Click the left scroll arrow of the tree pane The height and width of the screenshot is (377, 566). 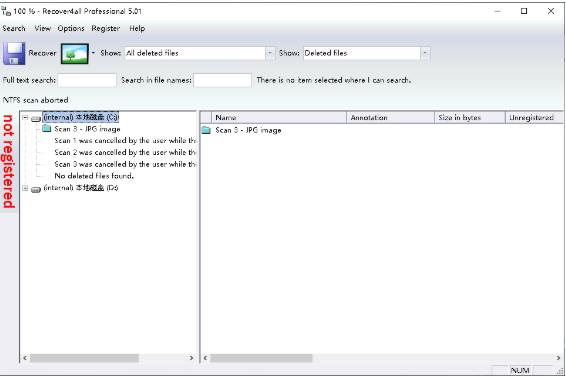click(x=25, y=358)
